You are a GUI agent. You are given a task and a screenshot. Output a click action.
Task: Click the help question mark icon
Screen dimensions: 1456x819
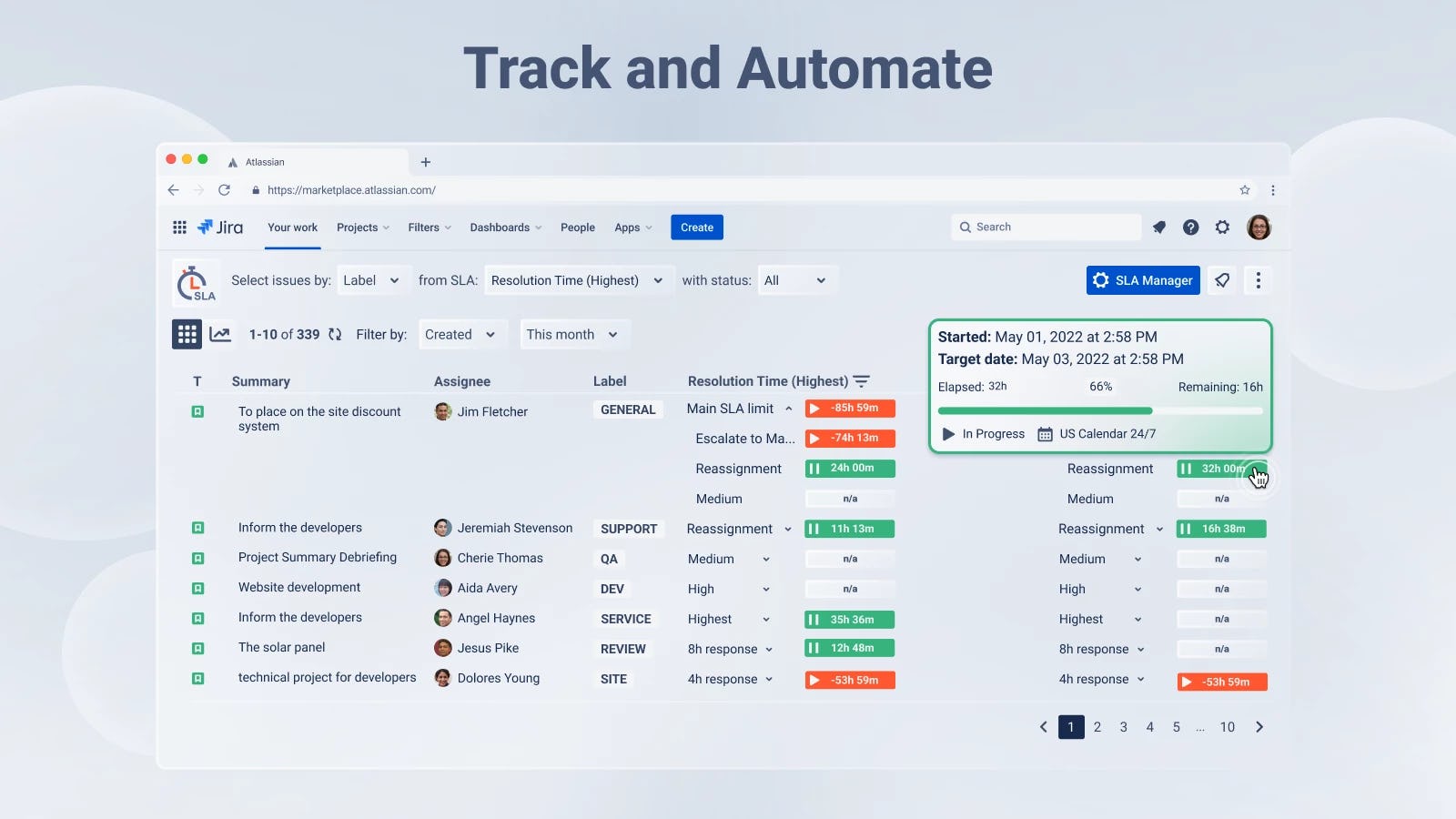[1190, 227]
